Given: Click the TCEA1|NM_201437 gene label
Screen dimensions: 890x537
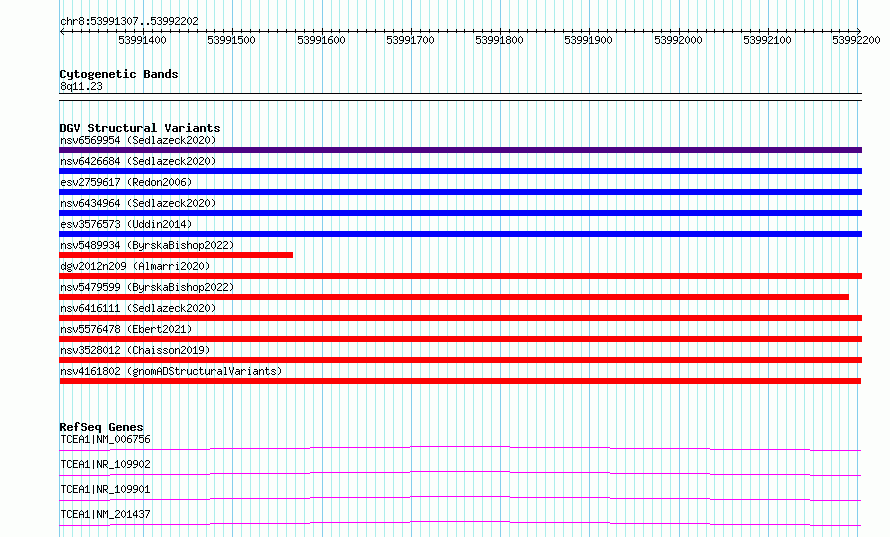Looking at the screenshot, I should [x=105, y=514].
